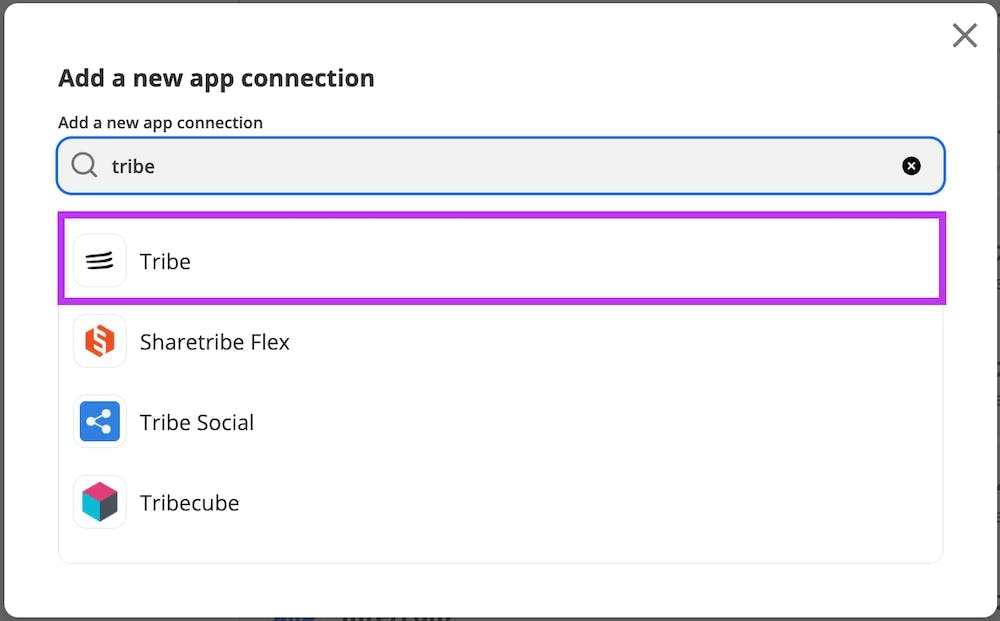This screenshot has width=1000, height=621.
Task: Pick the Tribe Social label
Action: coord(197,422)
